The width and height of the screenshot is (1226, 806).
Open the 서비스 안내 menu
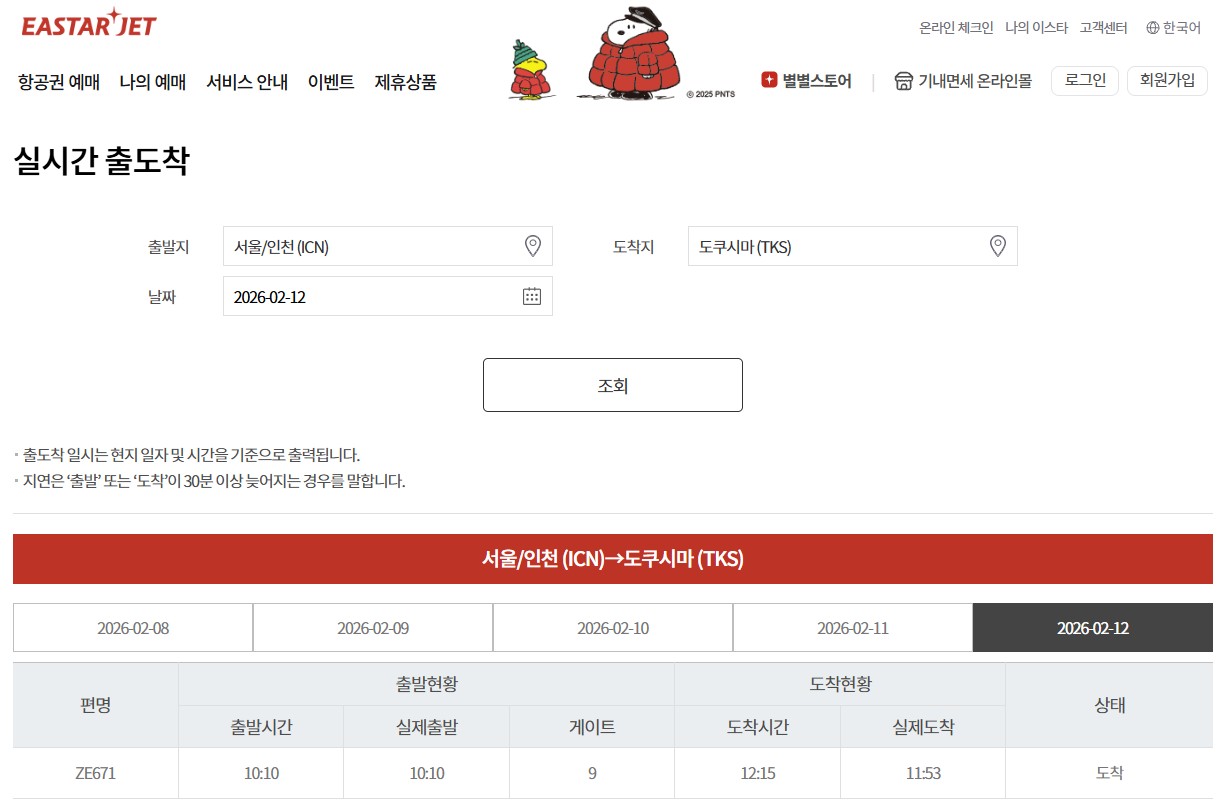click(x=247, y=82)
